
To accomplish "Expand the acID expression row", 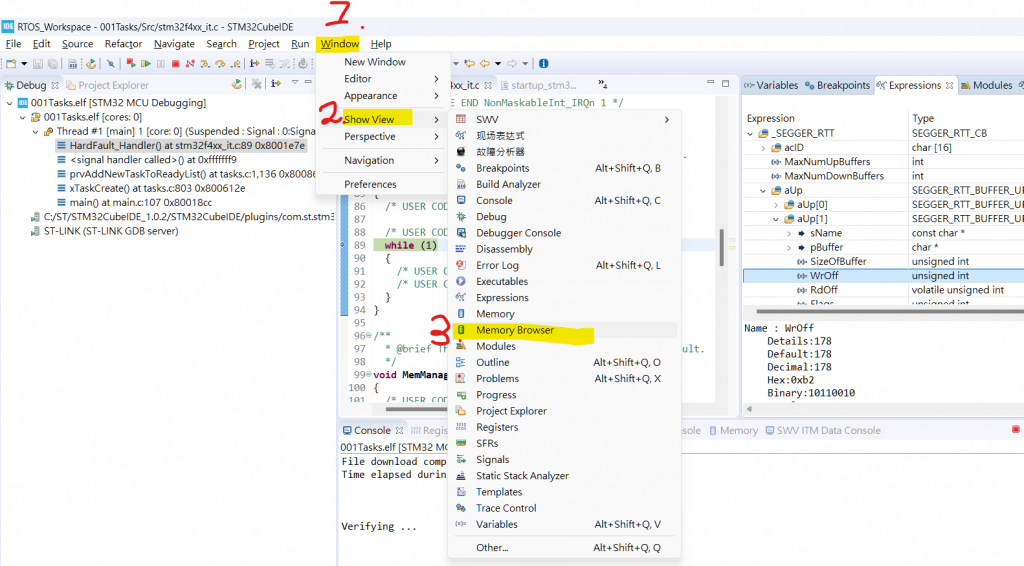I will [763, 148].
